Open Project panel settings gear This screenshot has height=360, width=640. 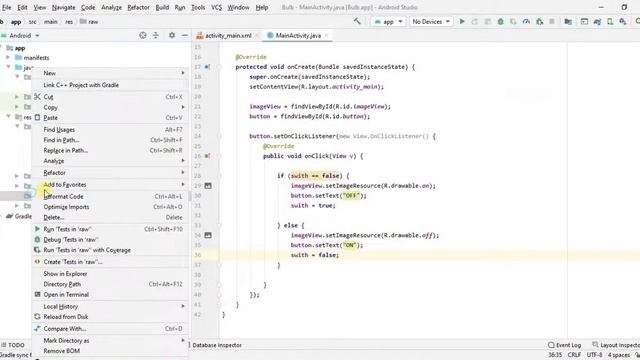(172, 36)
